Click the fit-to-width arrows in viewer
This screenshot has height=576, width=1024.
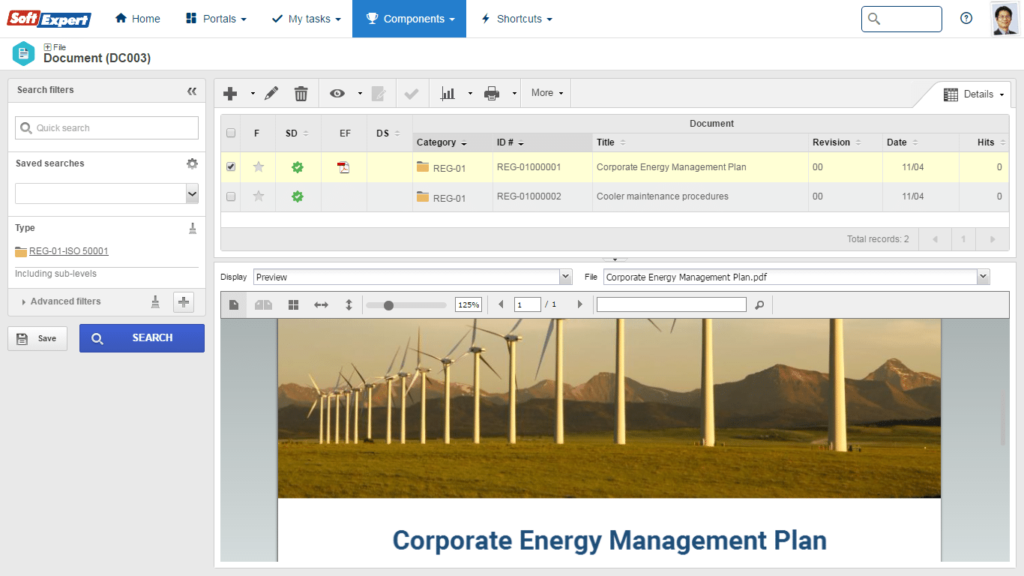point(321,305)
